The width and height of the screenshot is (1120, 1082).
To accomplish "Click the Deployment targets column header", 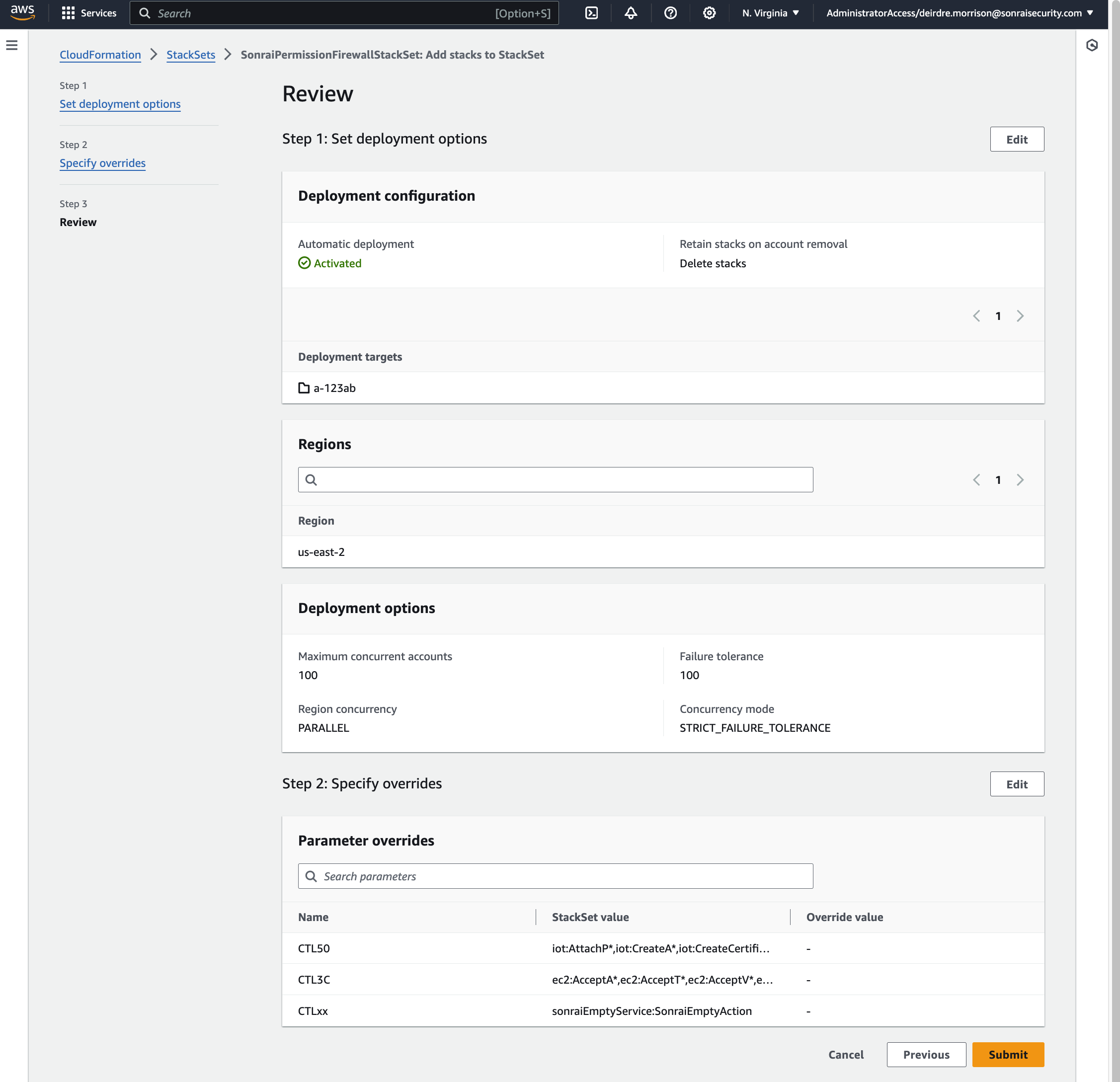I will 350,357.
